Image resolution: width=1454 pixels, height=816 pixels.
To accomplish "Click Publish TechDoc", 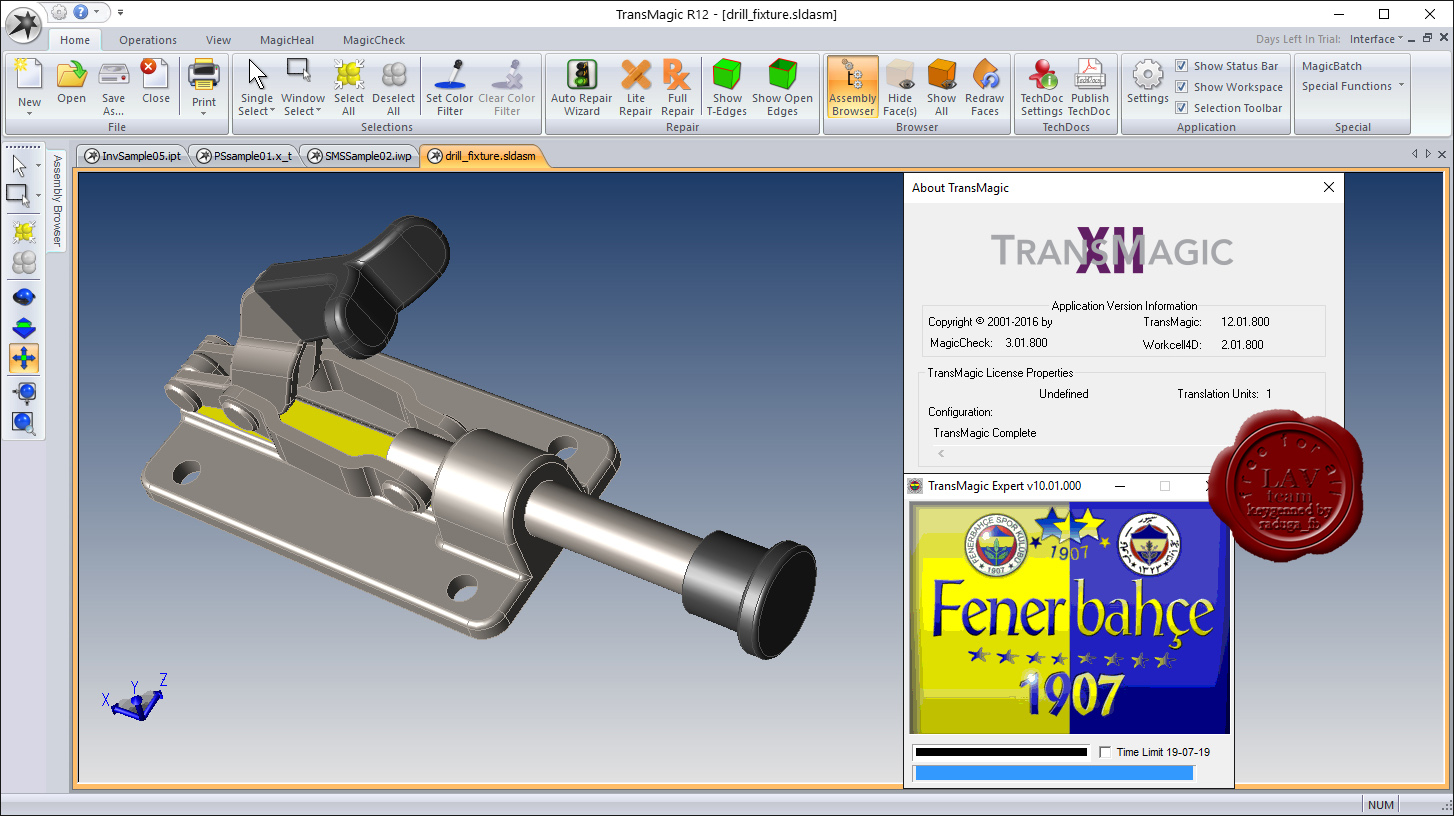I will (1089, 87).
